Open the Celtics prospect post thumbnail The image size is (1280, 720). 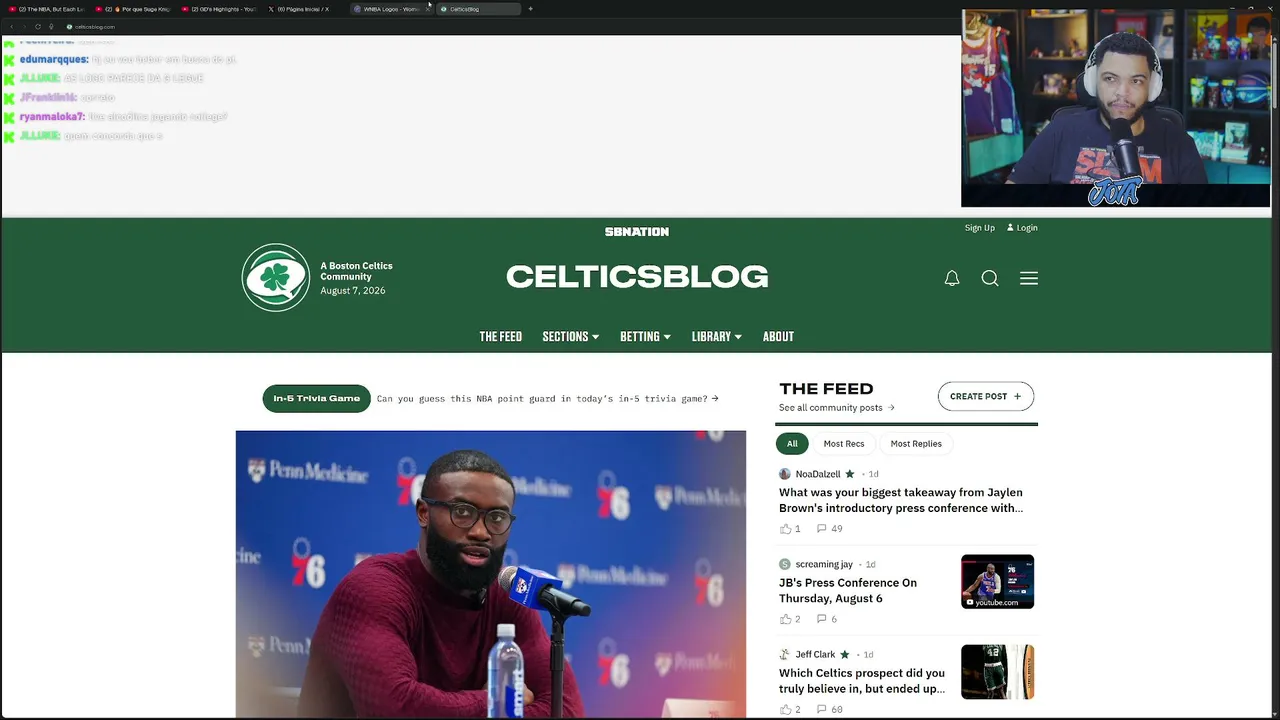[998, 672]
